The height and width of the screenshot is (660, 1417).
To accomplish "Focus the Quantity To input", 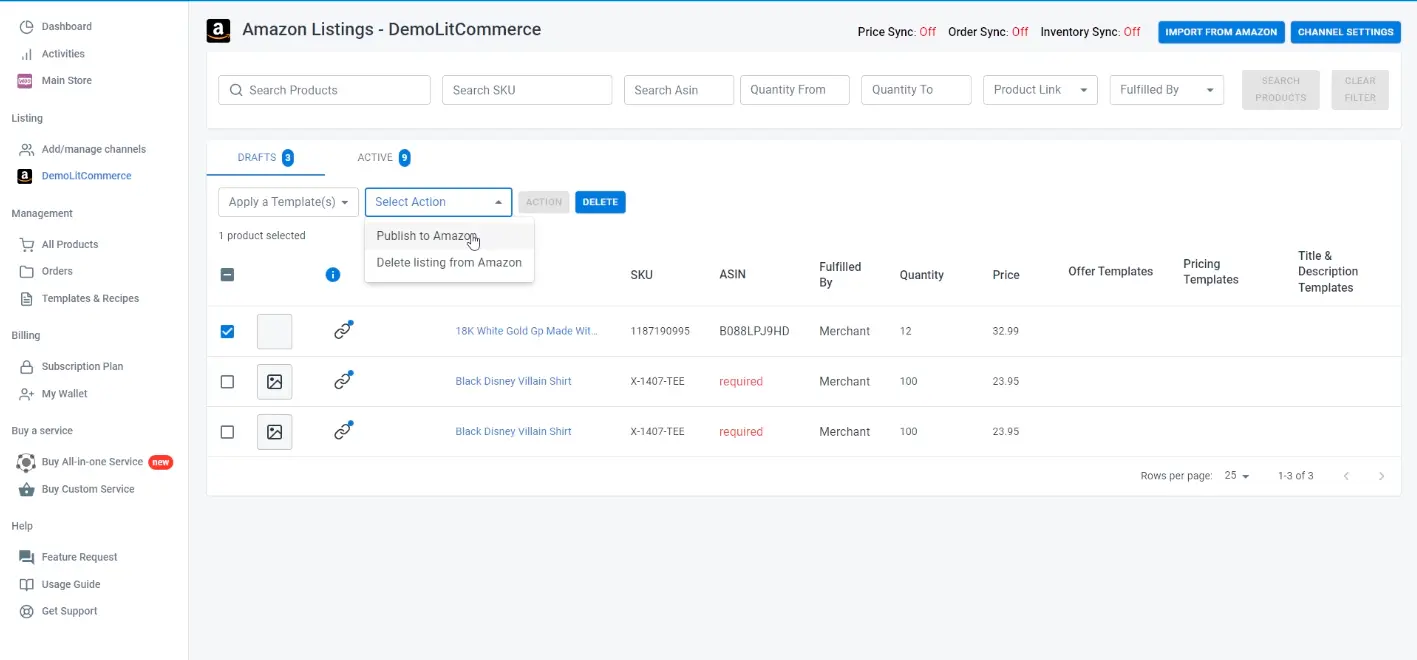I will (x=916, y=90).
